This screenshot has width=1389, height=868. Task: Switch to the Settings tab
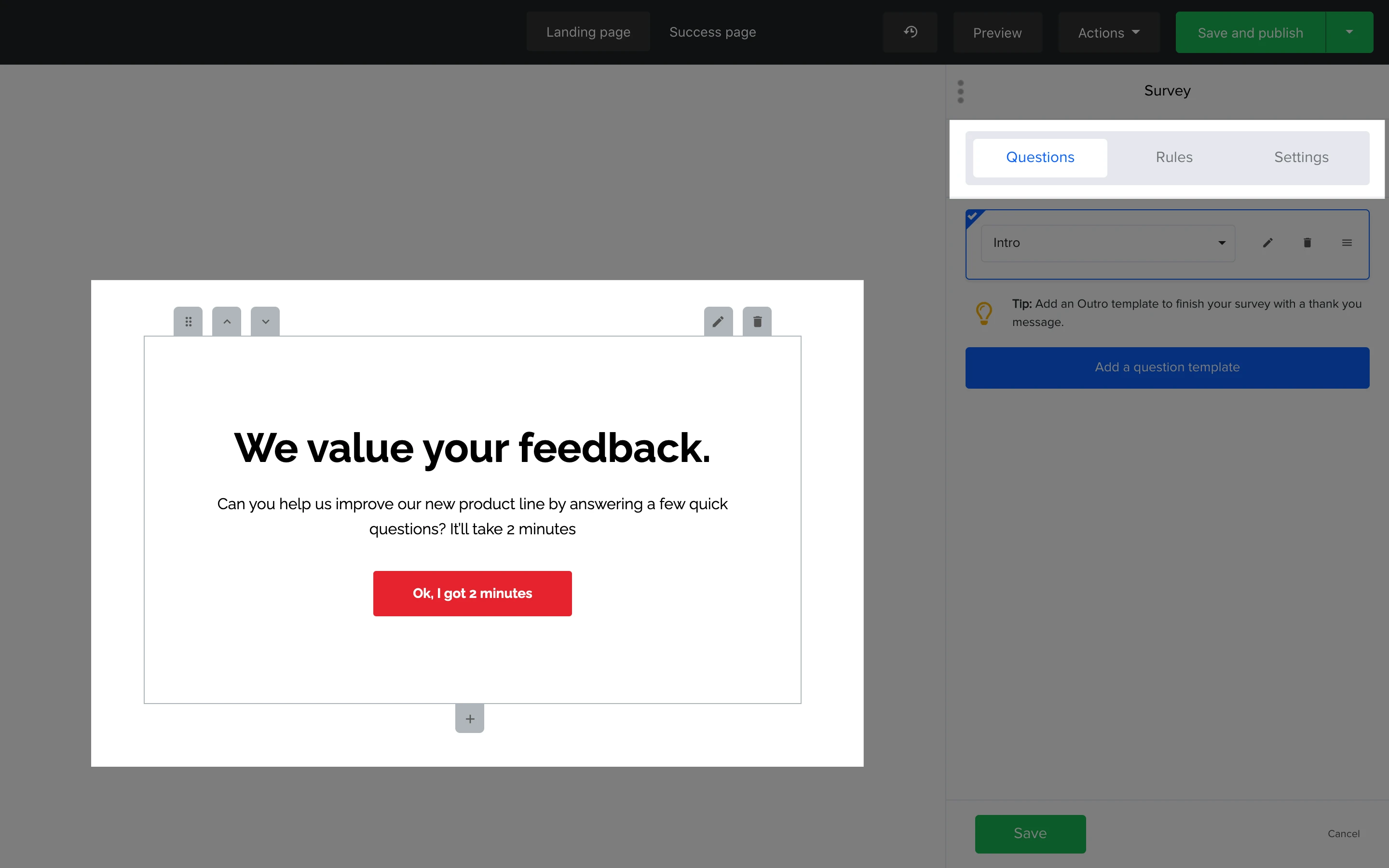click(1301, 157)
